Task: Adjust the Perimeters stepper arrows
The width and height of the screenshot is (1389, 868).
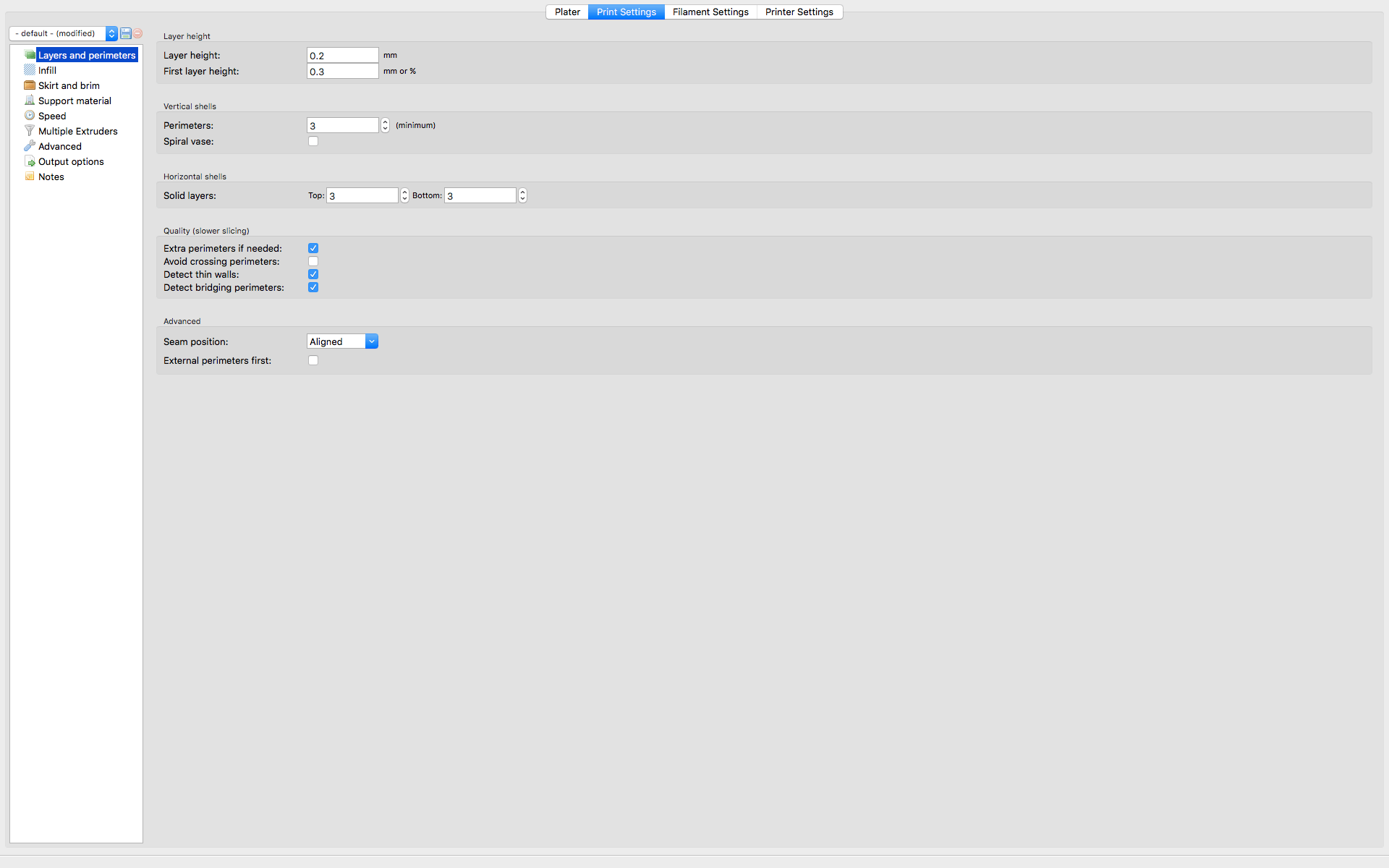Action: [385, 125]
